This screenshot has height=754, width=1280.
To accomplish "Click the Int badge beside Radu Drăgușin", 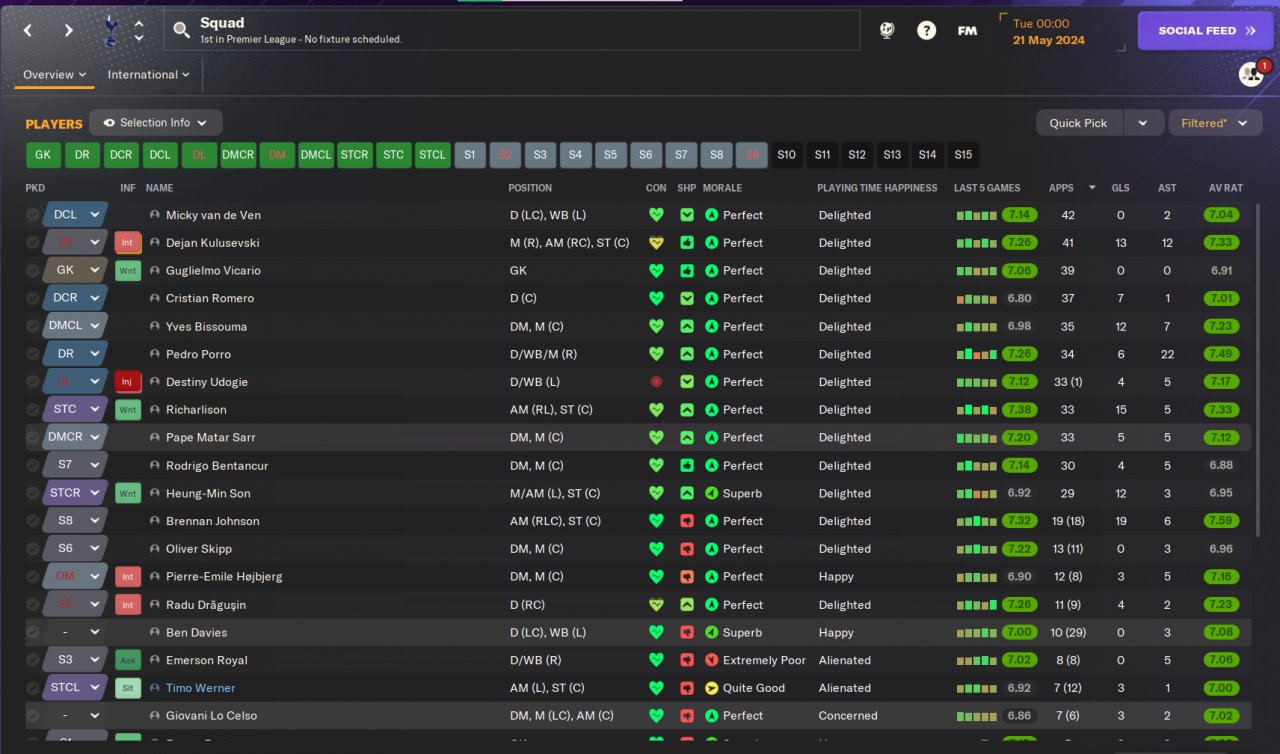I will [128, 605].
